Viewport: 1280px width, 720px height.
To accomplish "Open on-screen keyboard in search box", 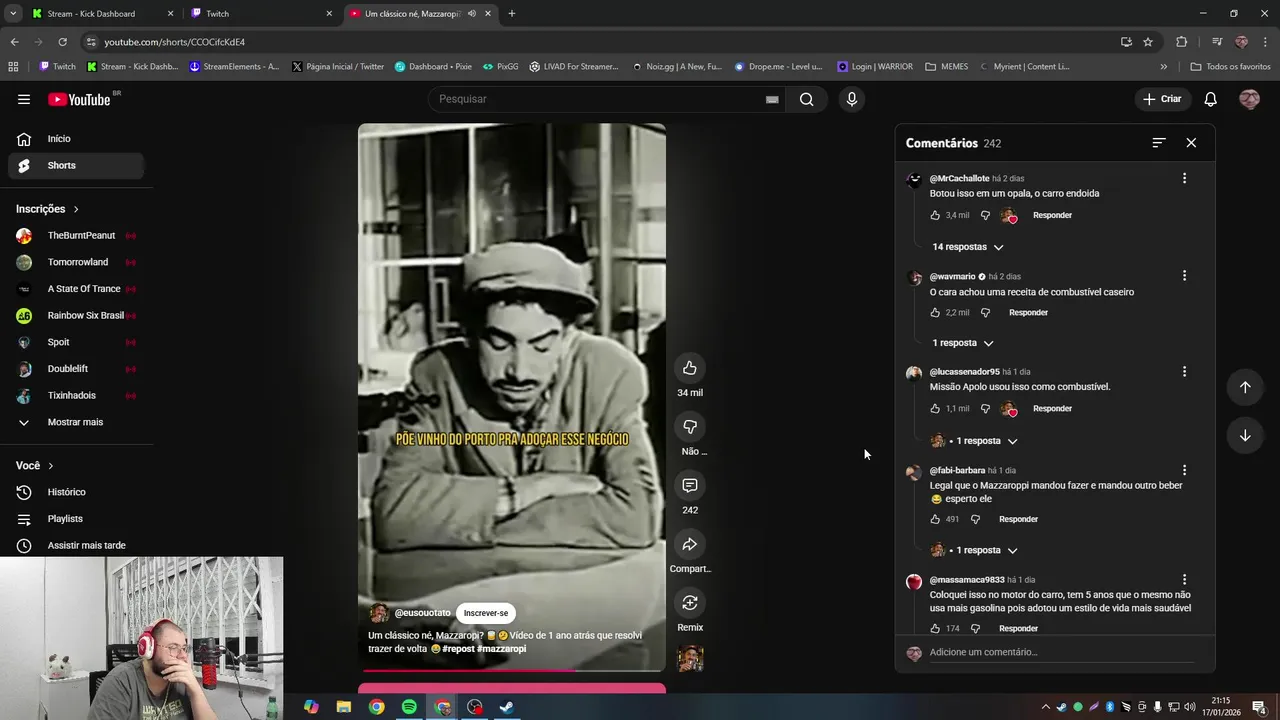I will click(x=772, y=99).
